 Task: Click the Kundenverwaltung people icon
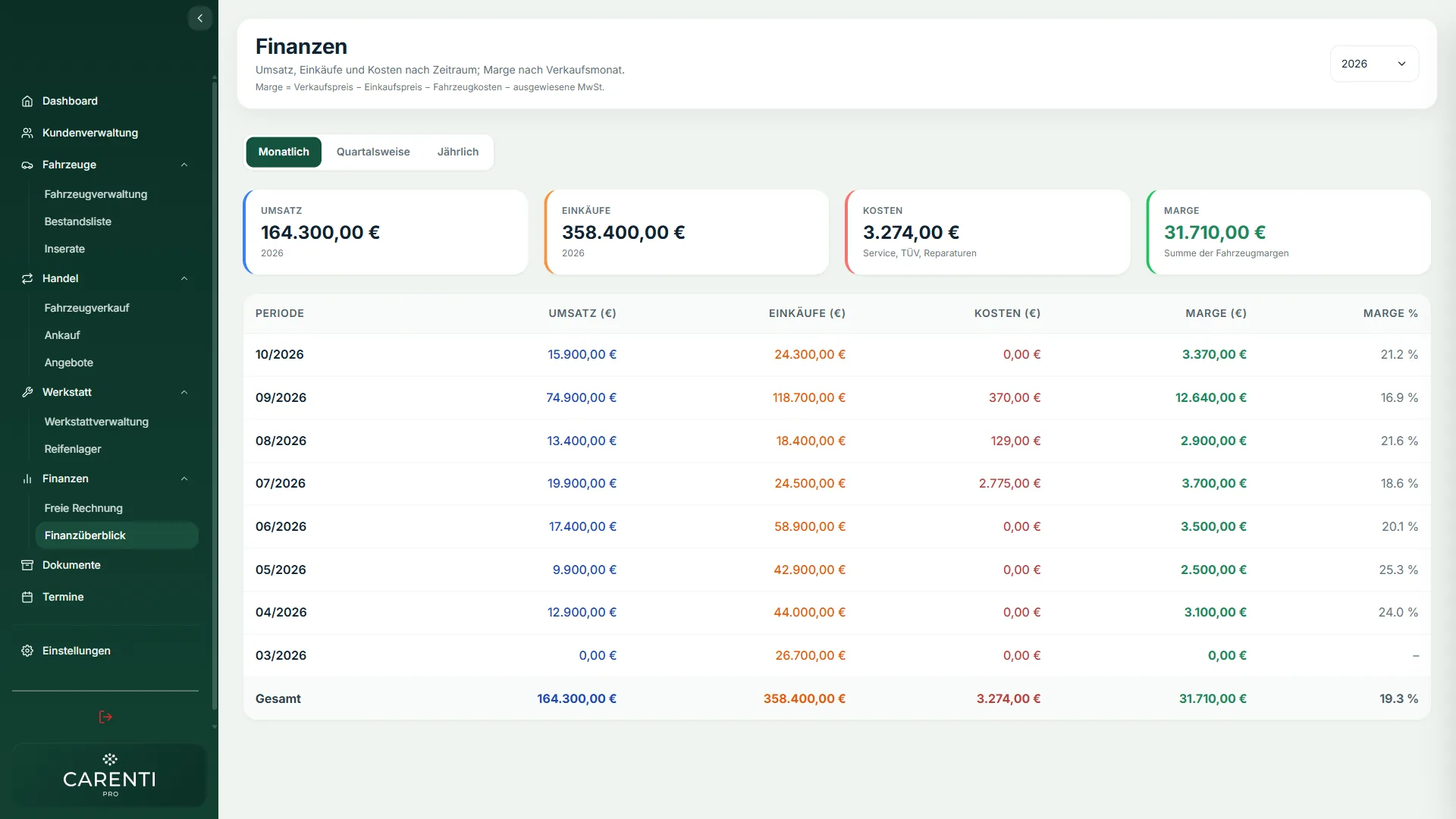[27, 133]
